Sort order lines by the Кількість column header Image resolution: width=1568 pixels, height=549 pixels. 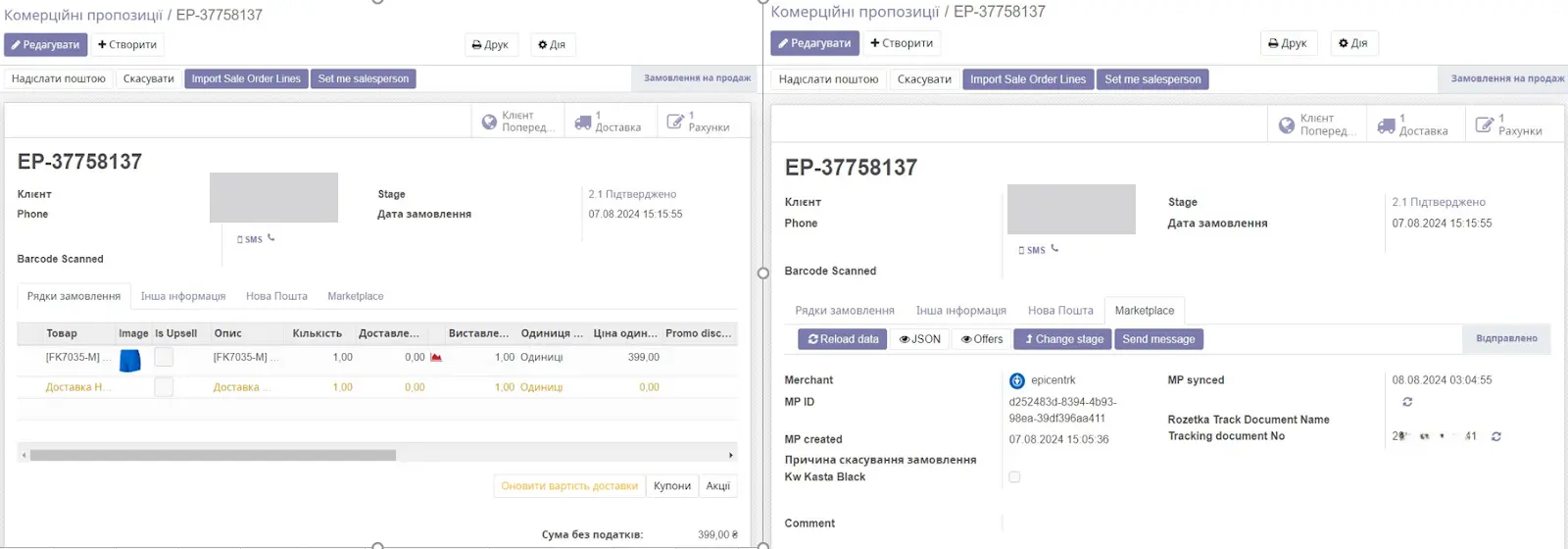tap(318, 333)
